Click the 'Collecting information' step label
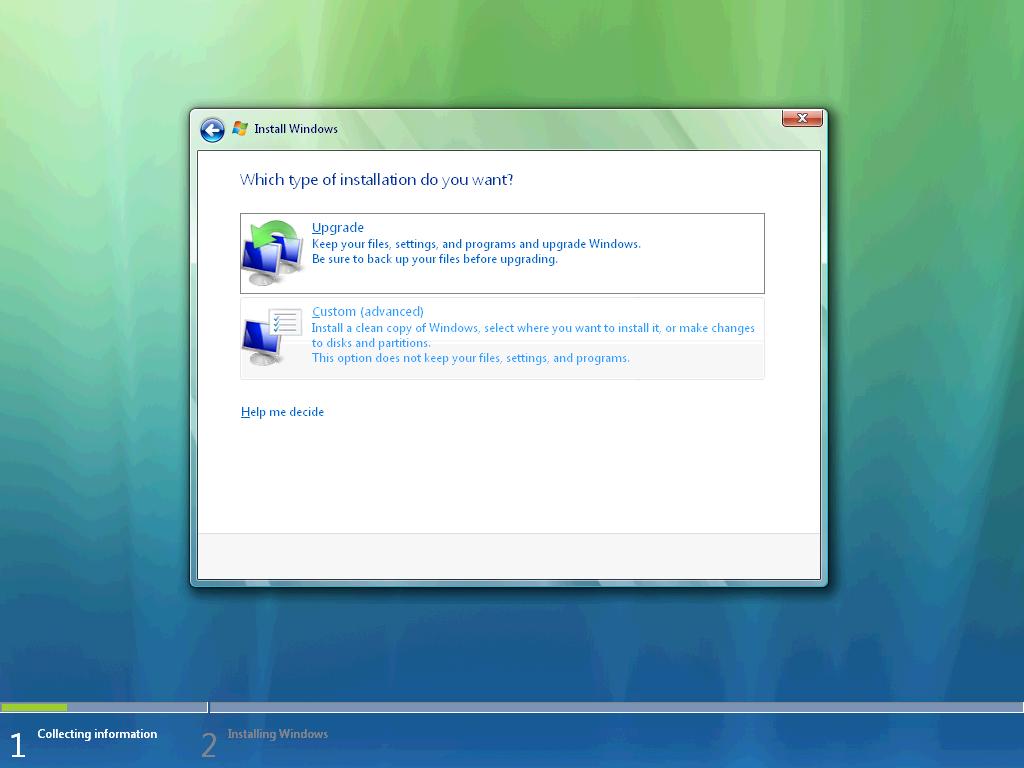1024x768 pixels. point(97,734)
